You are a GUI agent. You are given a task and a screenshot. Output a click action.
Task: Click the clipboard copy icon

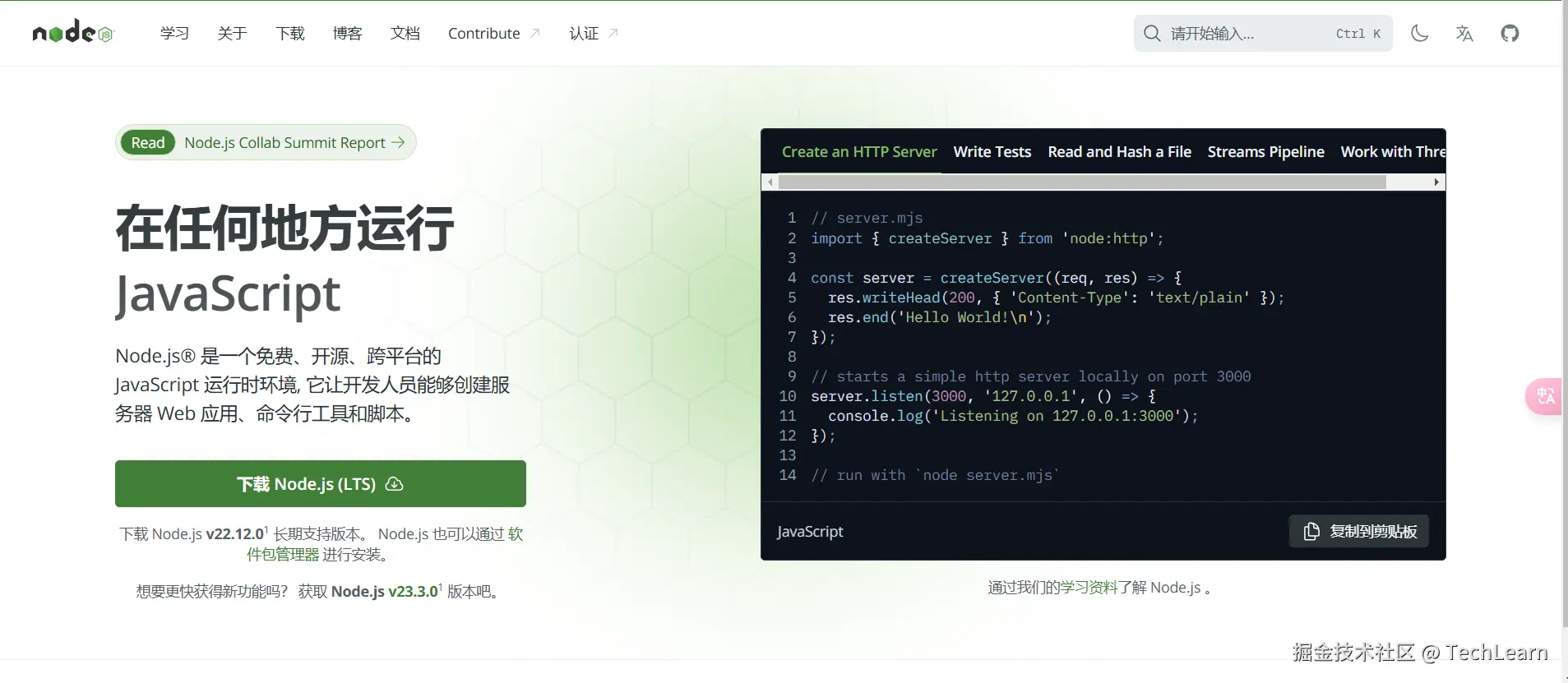(1311, 532)
